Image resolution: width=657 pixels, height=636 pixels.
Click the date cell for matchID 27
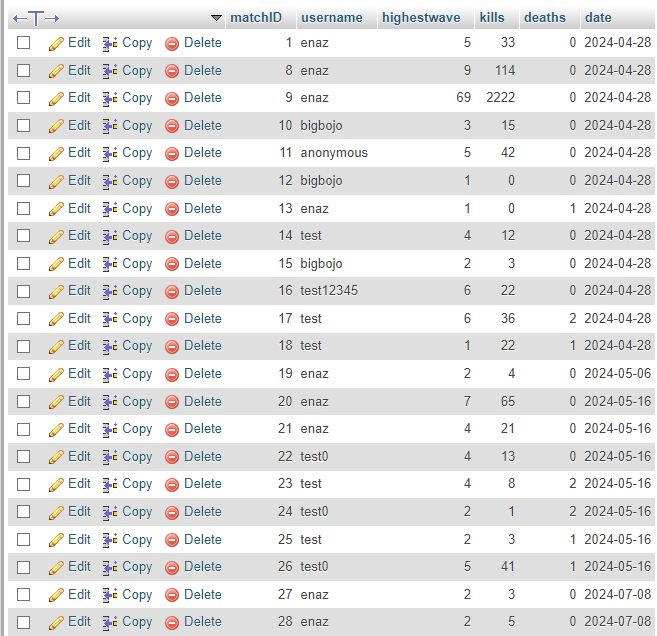pyautogui.click(x=617, y=595)
